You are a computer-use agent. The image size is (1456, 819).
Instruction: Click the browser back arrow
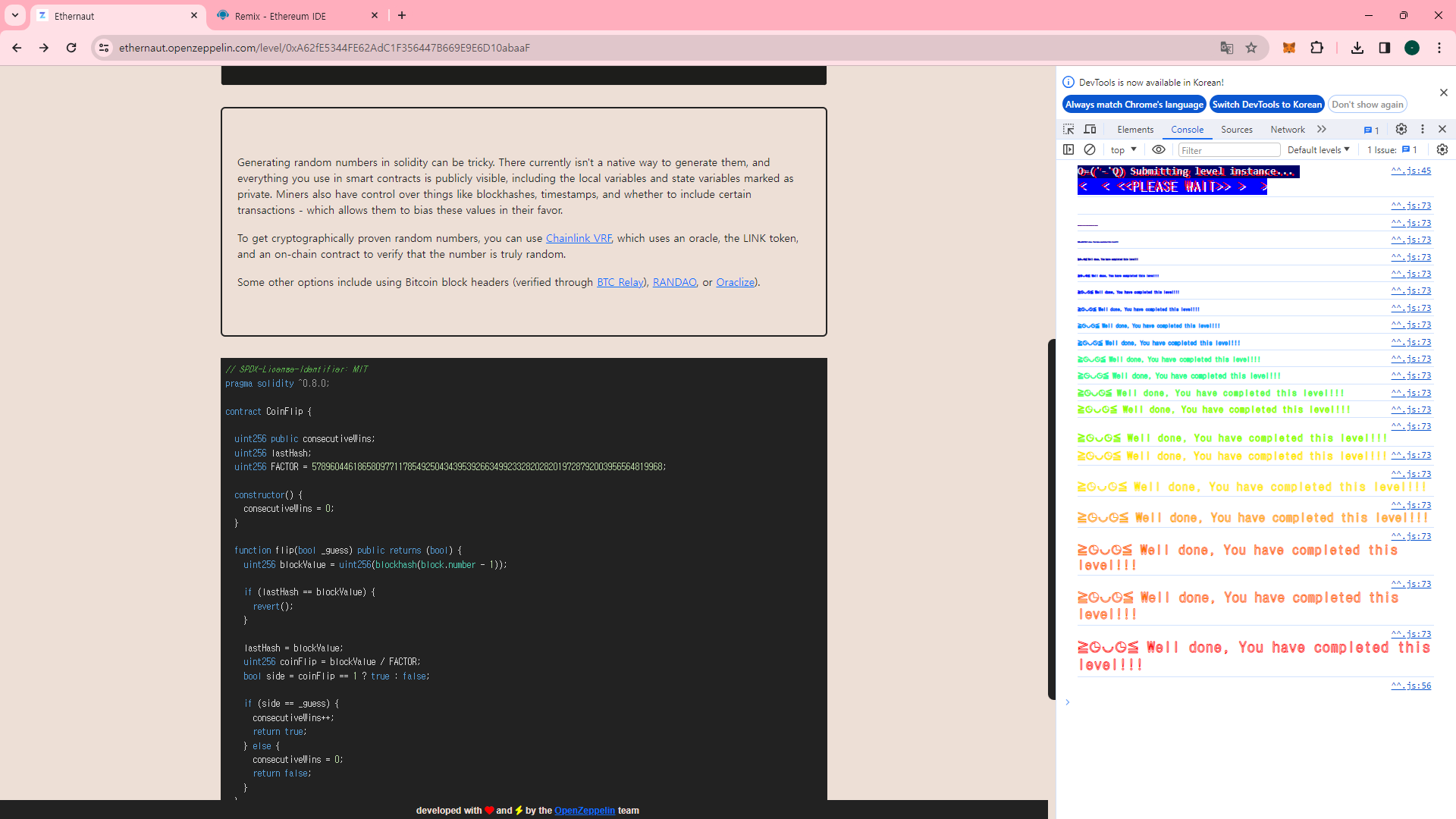tap(17, 48)
